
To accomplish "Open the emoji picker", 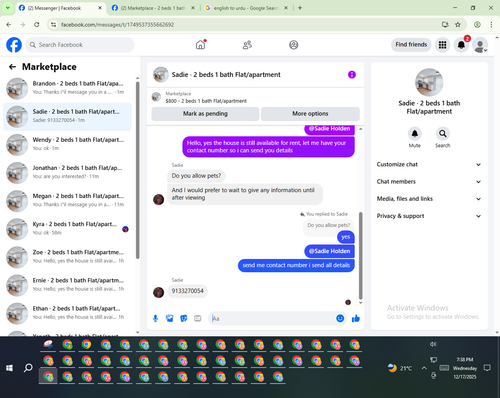I will pos(340,318).
